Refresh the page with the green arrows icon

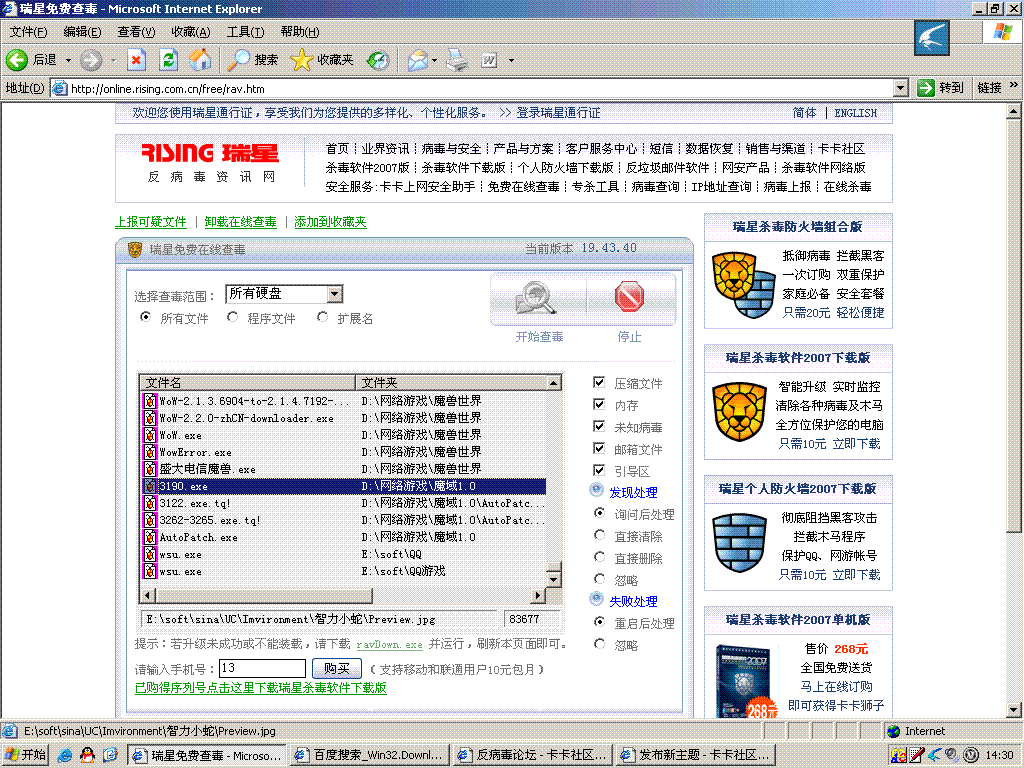(168, 60)
